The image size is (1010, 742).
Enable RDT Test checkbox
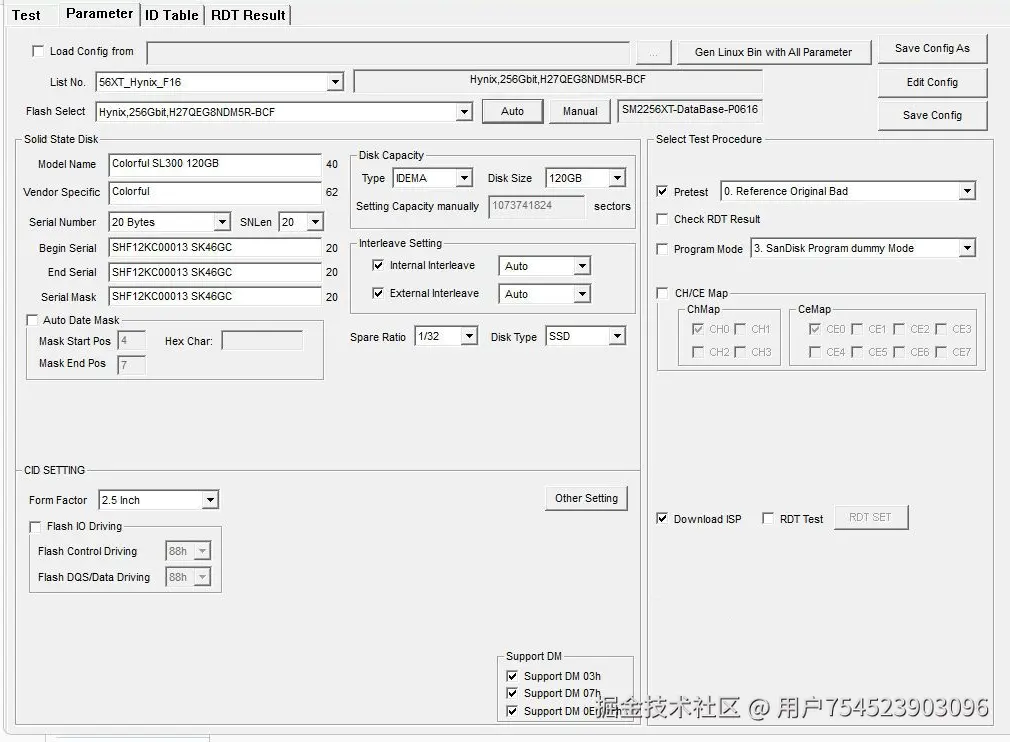click(x=768, y=518)
